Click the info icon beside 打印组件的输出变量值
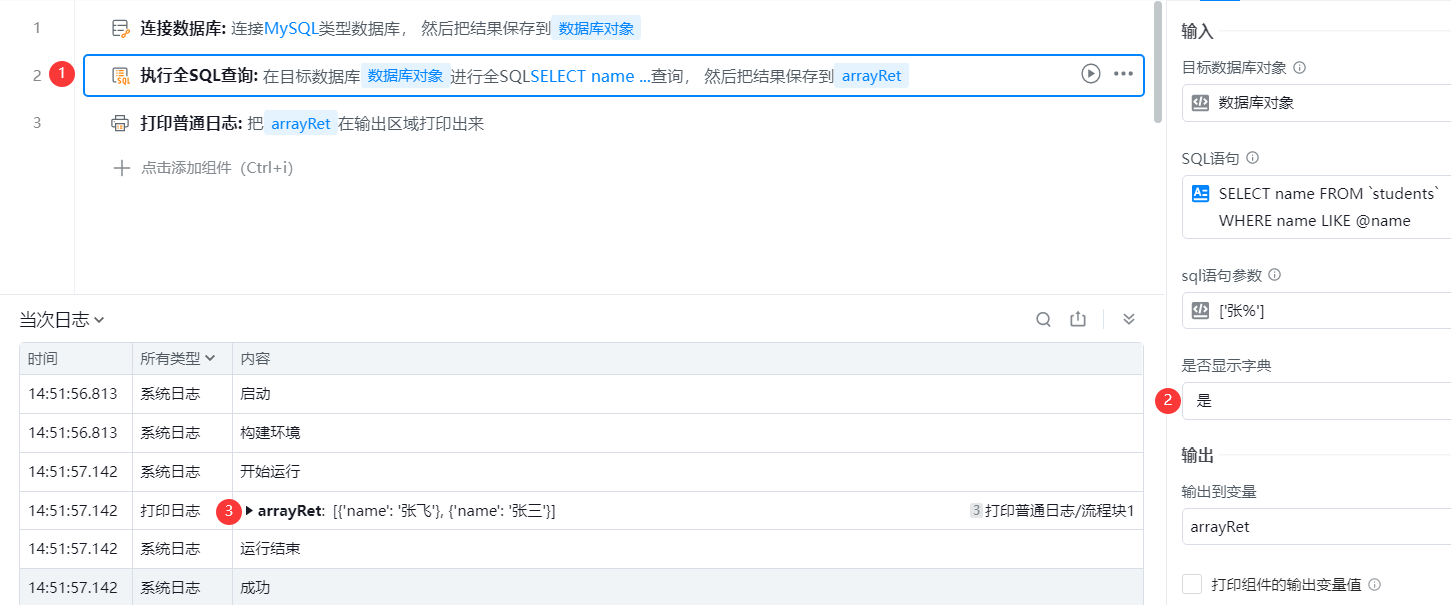The image size is (1451, 605). (1375, 585)
